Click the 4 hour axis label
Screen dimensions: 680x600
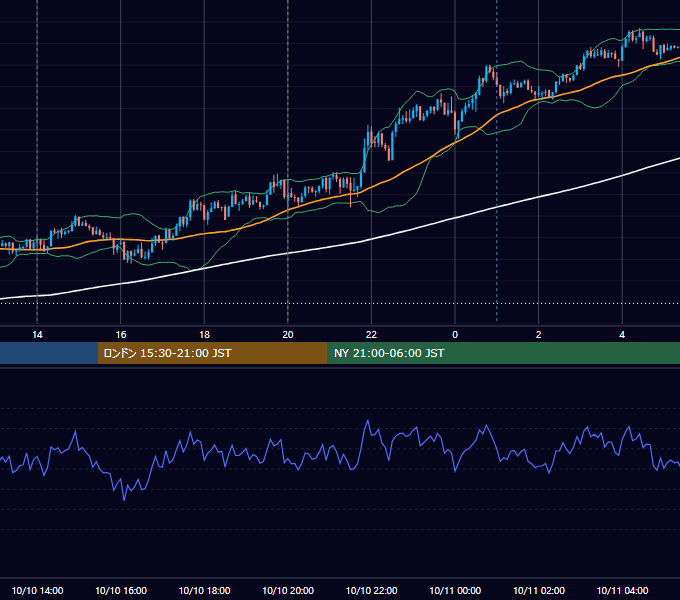tap(622, 335)
